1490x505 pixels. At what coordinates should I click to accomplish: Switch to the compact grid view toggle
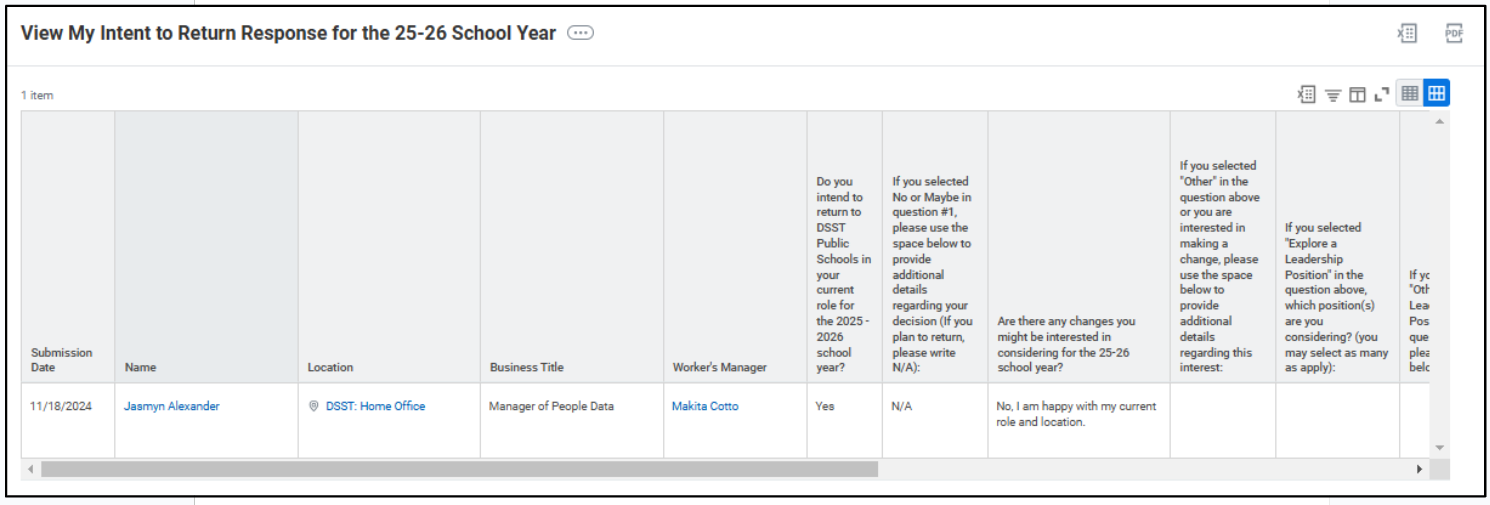[1410, 93]
